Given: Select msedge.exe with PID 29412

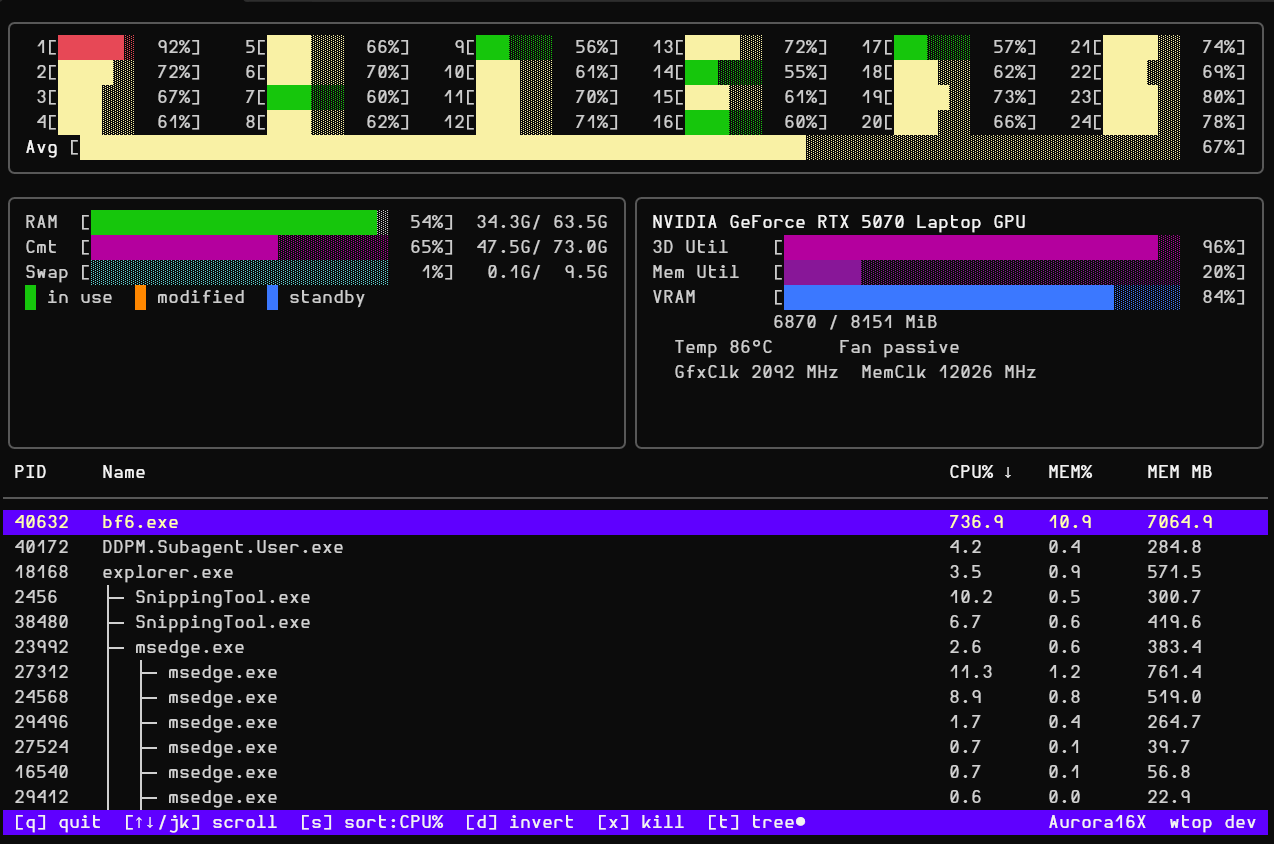Looking at the screenshot, I should coord(636,797).
